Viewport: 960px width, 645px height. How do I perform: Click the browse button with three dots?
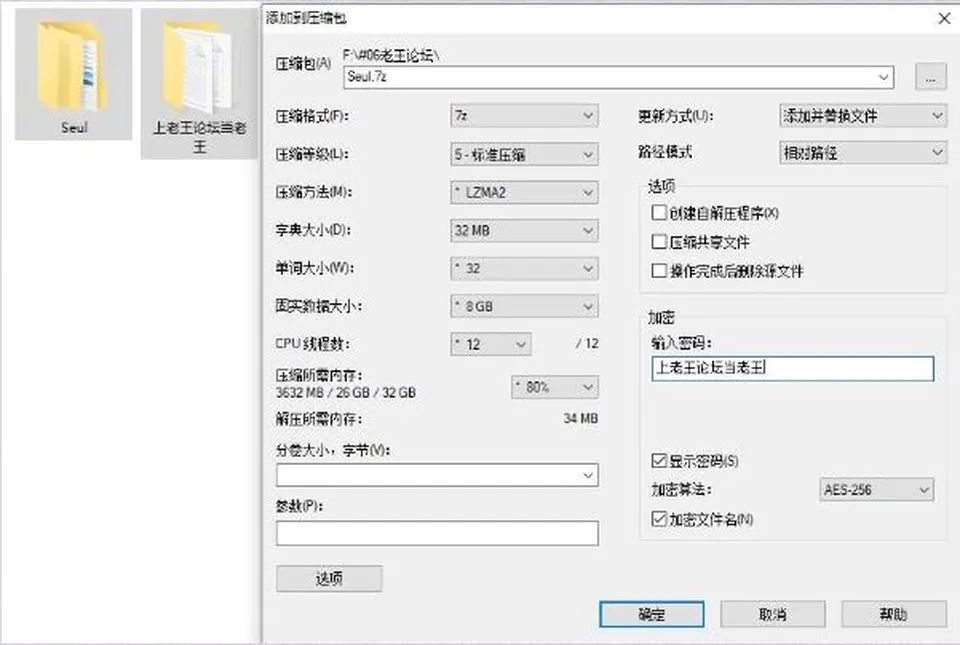pyautogui.click(x=931, y=78)
